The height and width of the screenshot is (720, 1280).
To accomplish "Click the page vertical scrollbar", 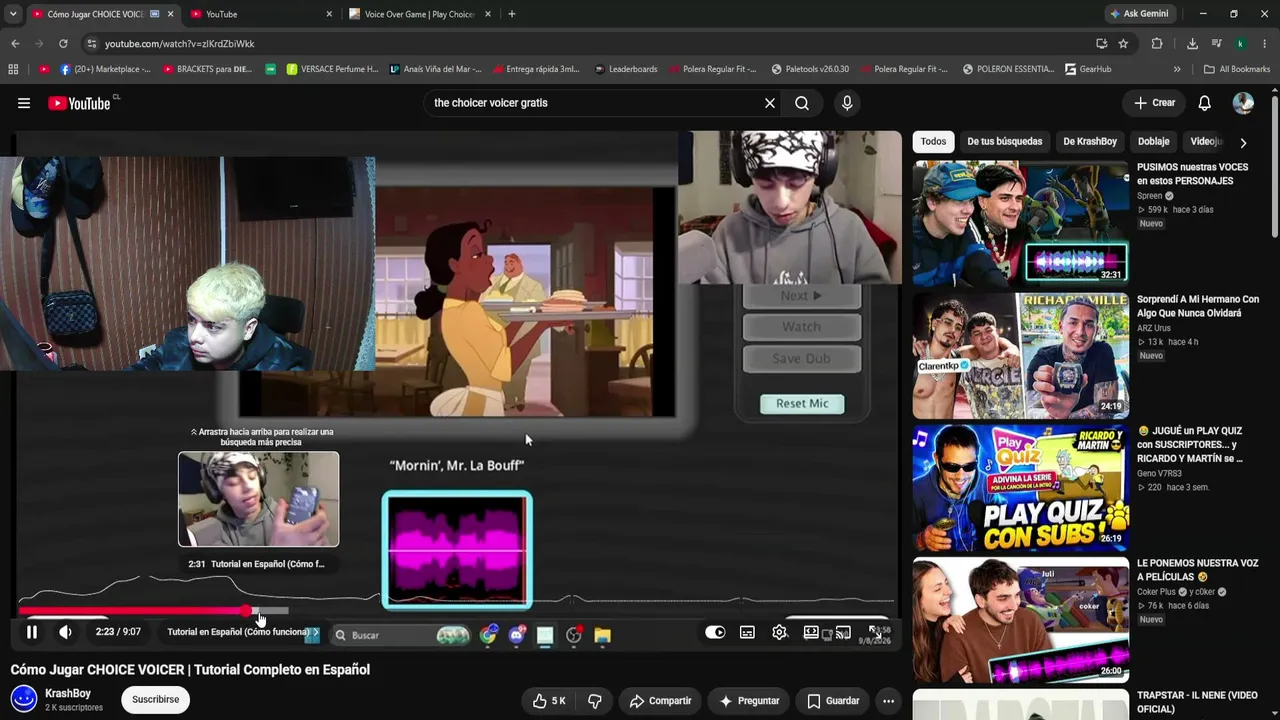I will tap(1275, 165).
